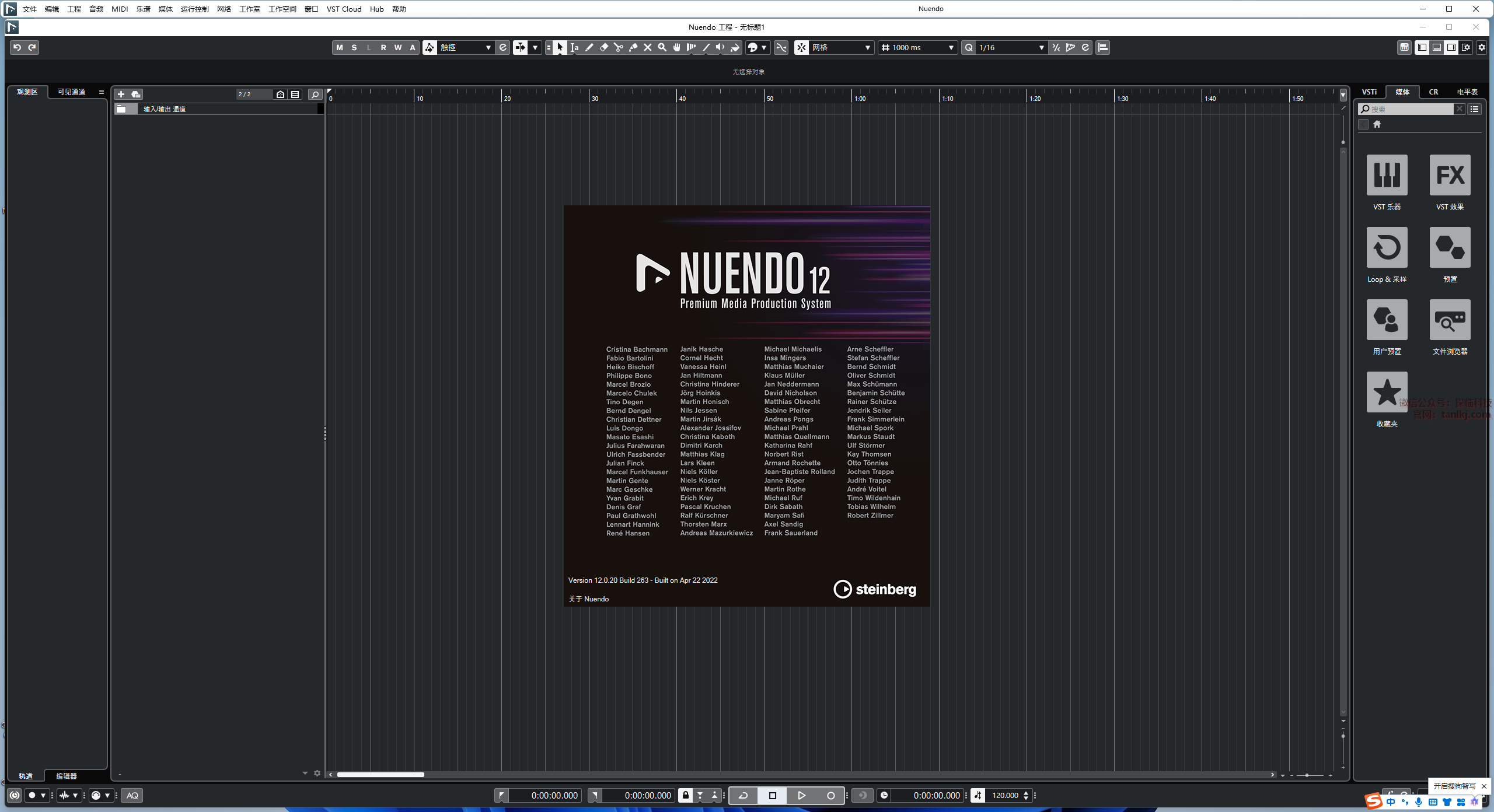This screenshot has height=812, width=1494.
Task: Switch to the CR tab
Action: [x=1433, y=92]
